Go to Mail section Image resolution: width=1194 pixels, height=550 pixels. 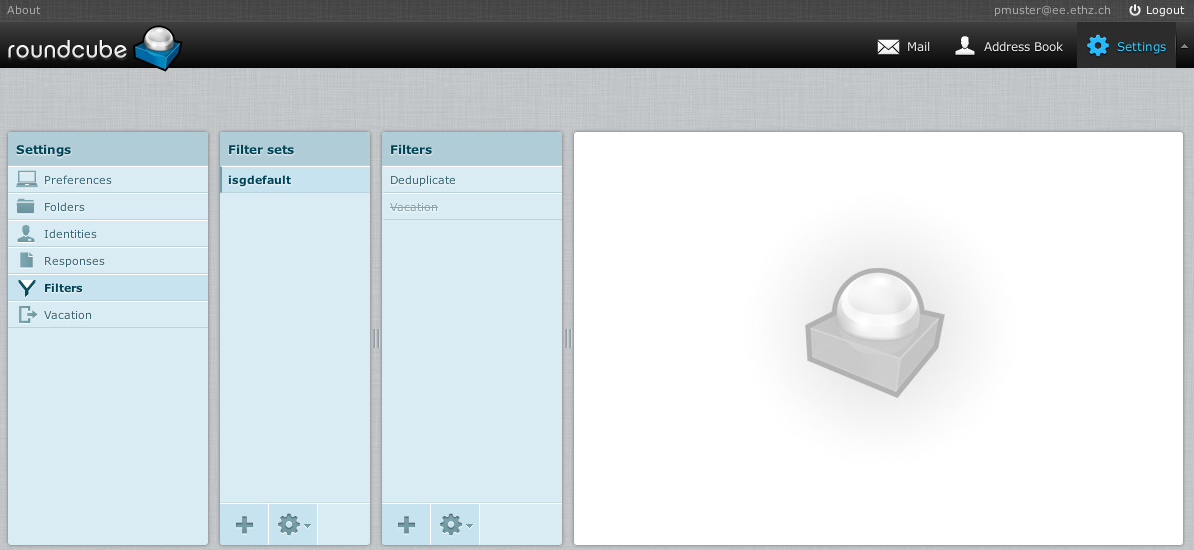coord(904,46)
